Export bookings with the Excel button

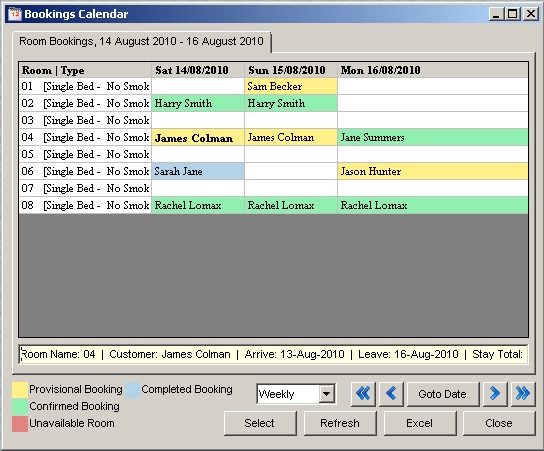(420, 423)
